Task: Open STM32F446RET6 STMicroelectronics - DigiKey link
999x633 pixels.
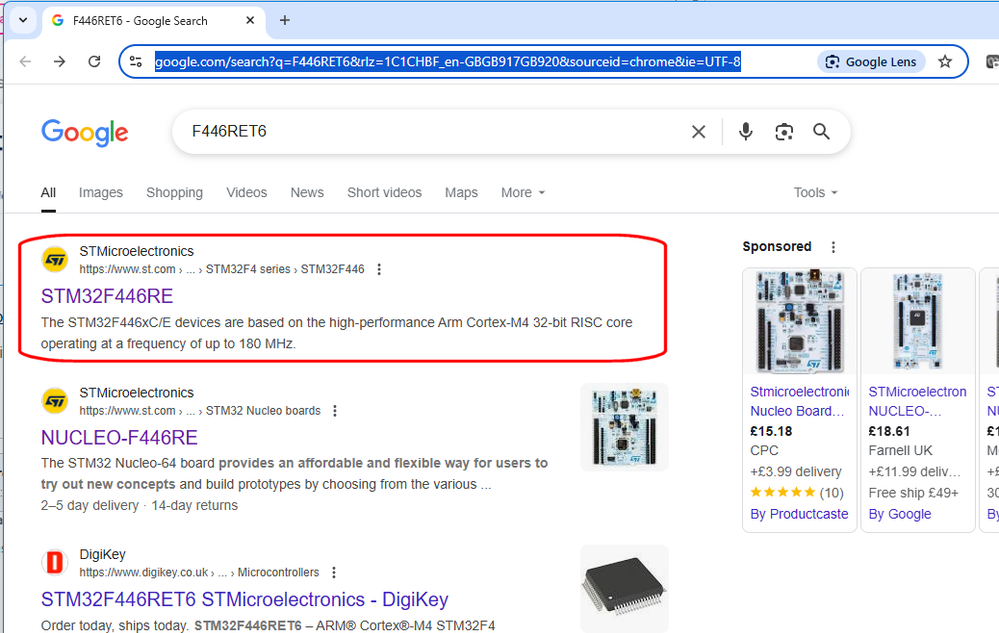Action: coord(245,599)
